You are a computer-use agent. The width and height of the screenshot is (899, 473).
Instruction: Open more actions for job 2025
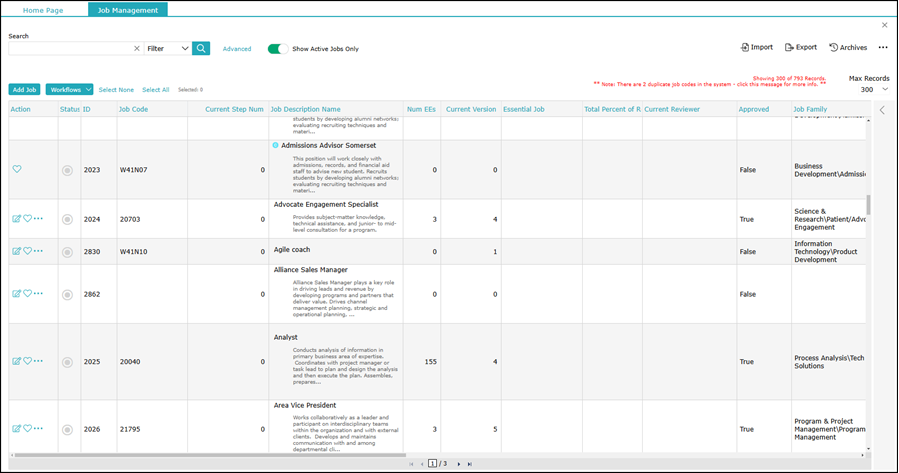coord(38,361)
